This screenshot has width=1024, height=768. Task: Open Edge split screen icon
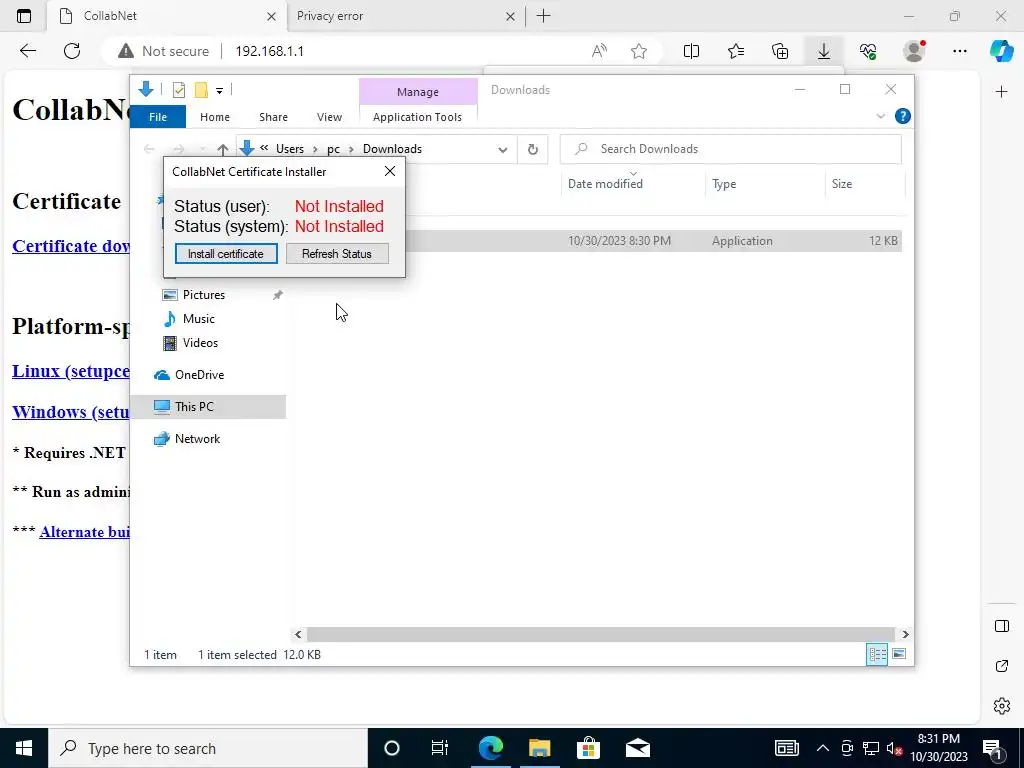point(691,51)
